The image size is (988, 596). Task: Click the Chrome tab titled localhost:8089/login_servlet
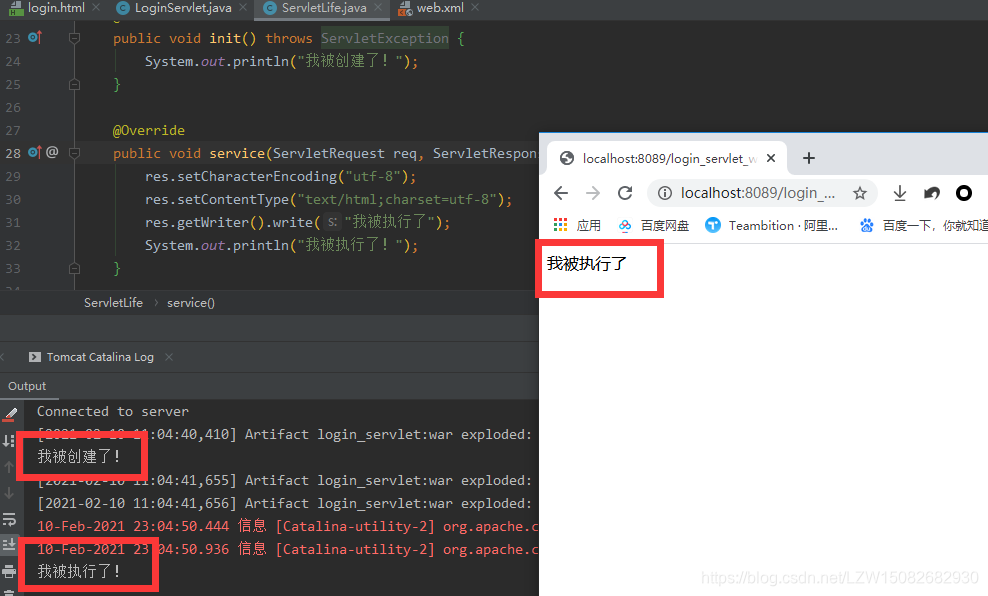point(667,158)
